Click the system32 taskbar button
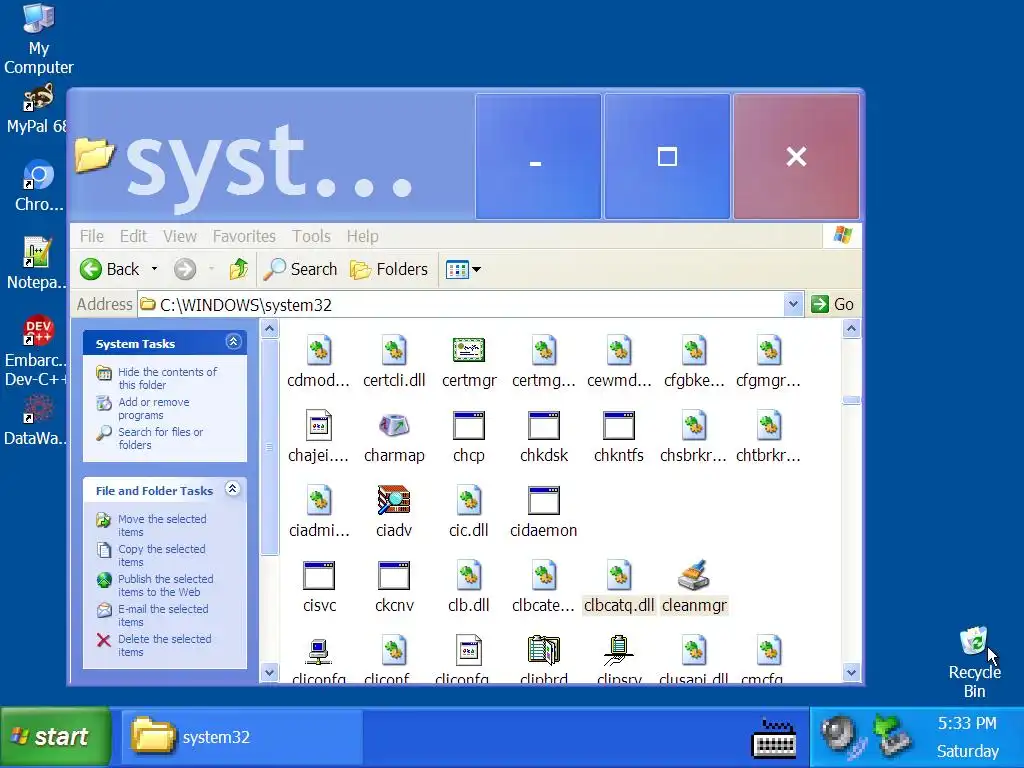 point(242,737)
